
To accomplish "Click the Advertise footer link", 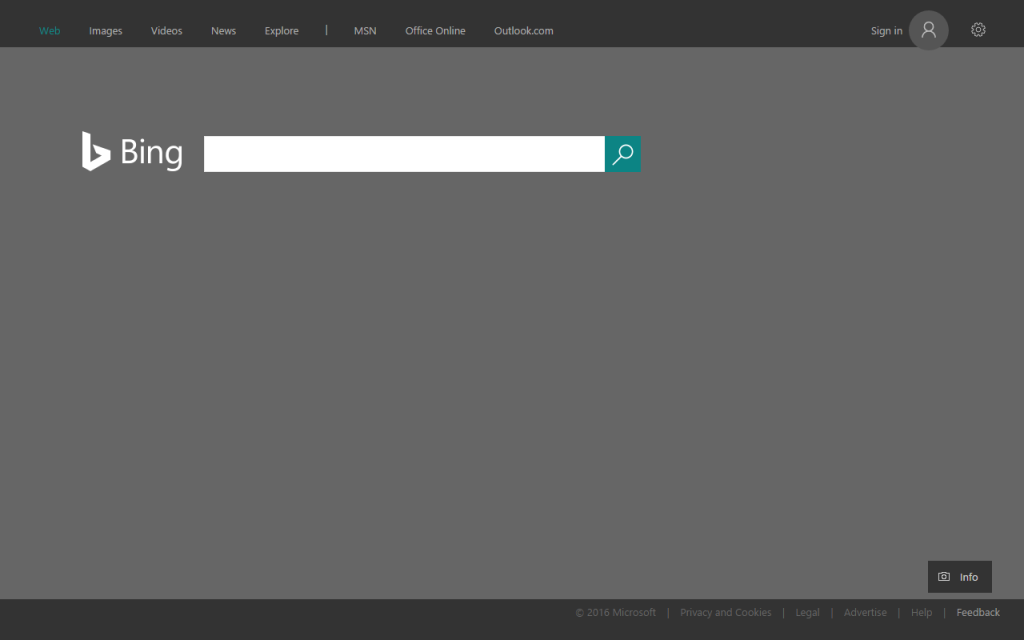I will 865,613.
